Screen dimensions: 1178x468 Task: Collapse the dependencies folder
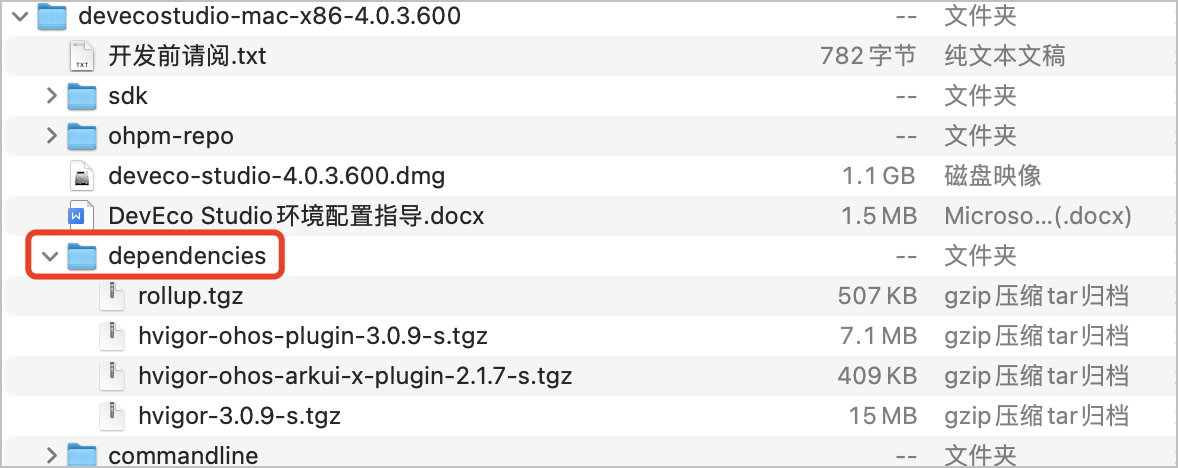tap(50, 256)
